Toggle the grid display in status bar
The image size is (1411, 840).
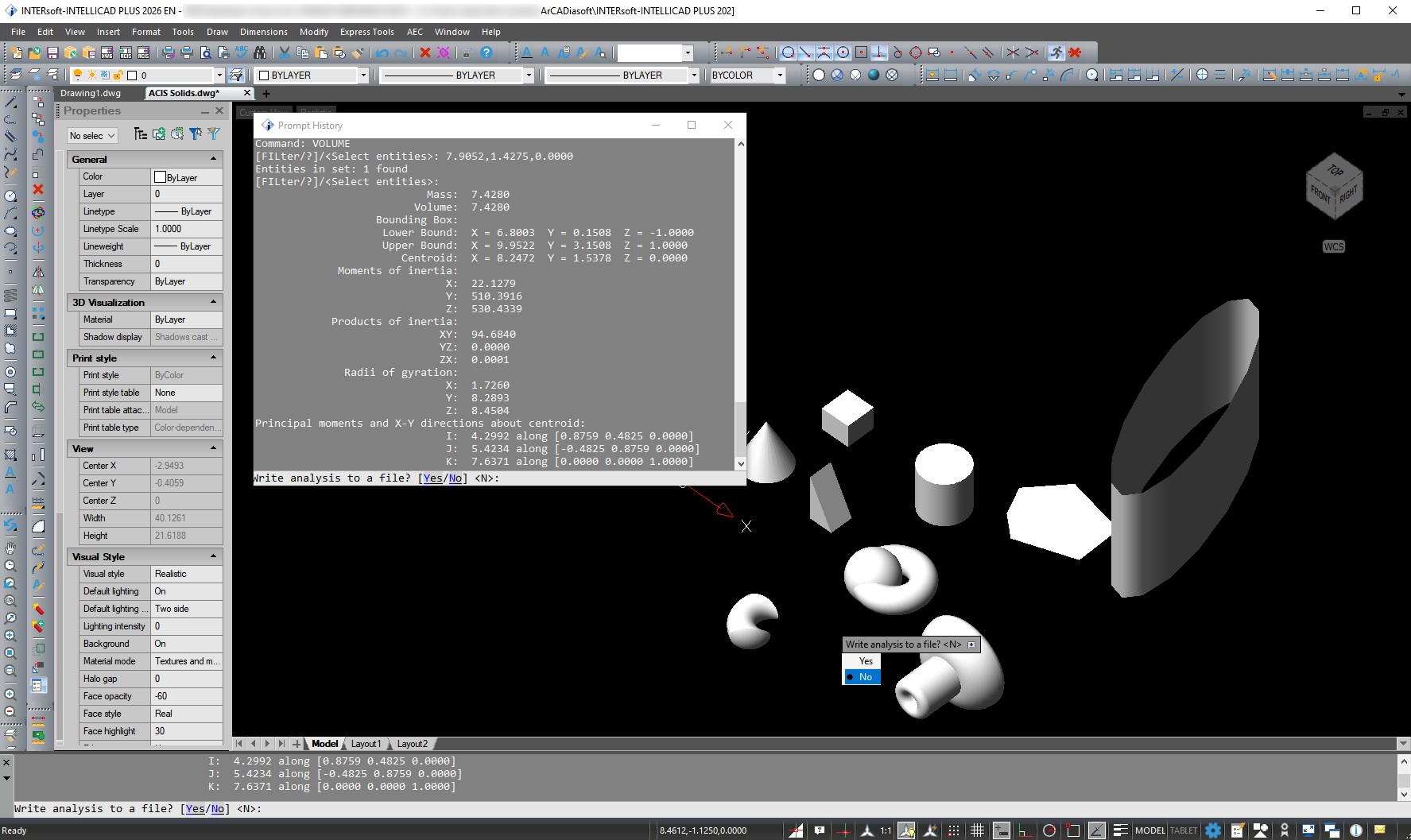click(978, 830)
